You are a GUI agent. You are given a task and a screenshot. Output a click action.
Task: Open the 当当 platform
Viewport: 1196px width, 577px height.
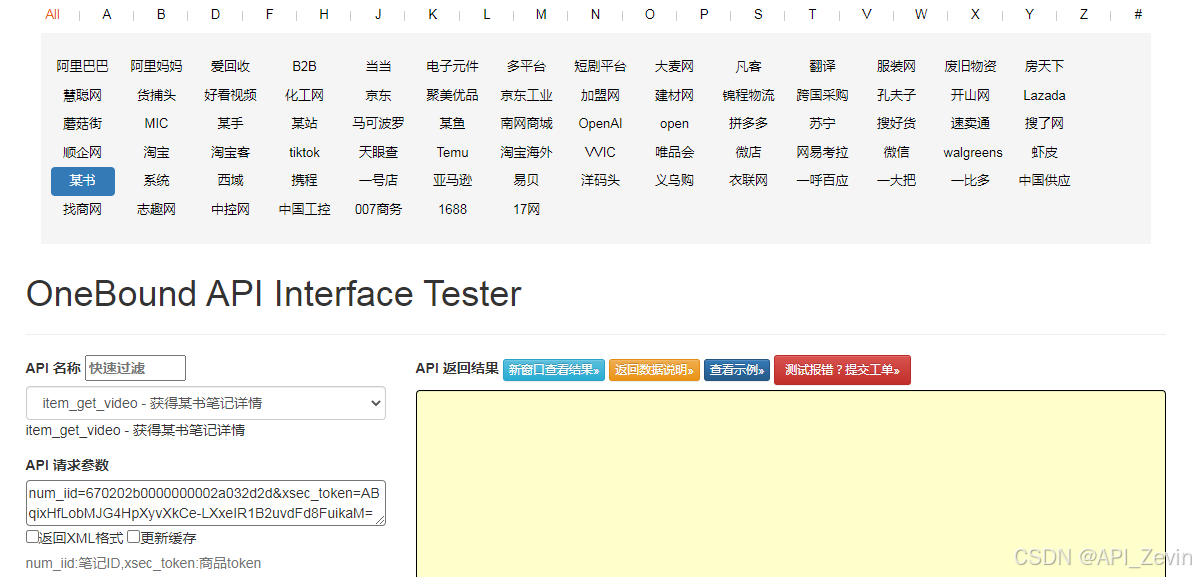tap(378, 66)
